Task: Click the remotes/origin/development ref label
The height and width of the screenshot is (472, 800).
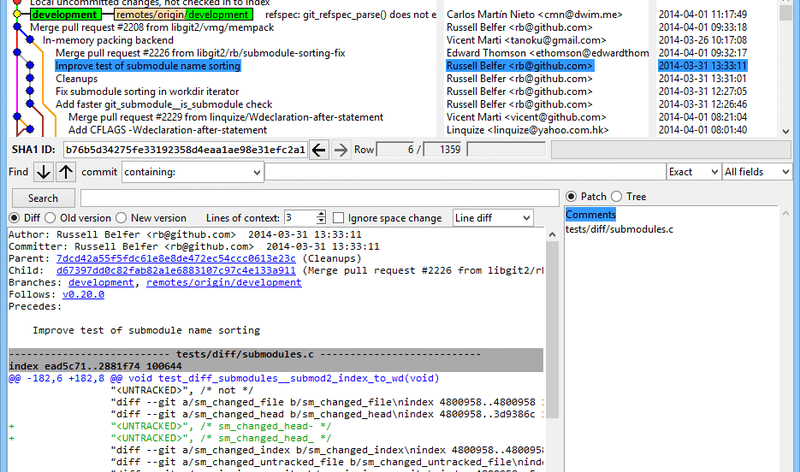Action: point(183,15)
